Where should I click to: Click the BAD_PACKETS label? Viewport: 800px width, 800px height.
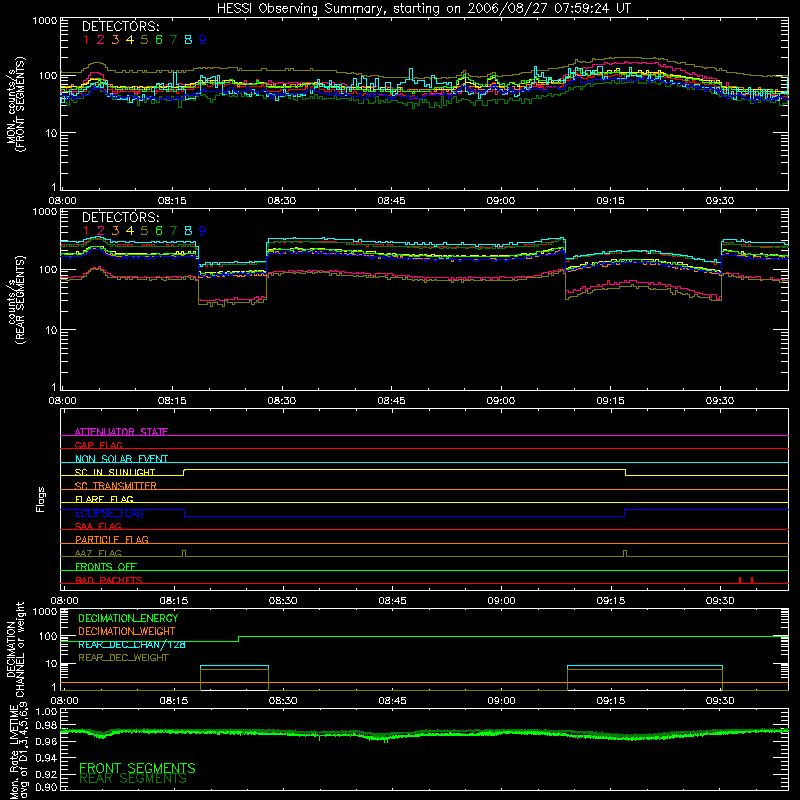pos(109,580)
